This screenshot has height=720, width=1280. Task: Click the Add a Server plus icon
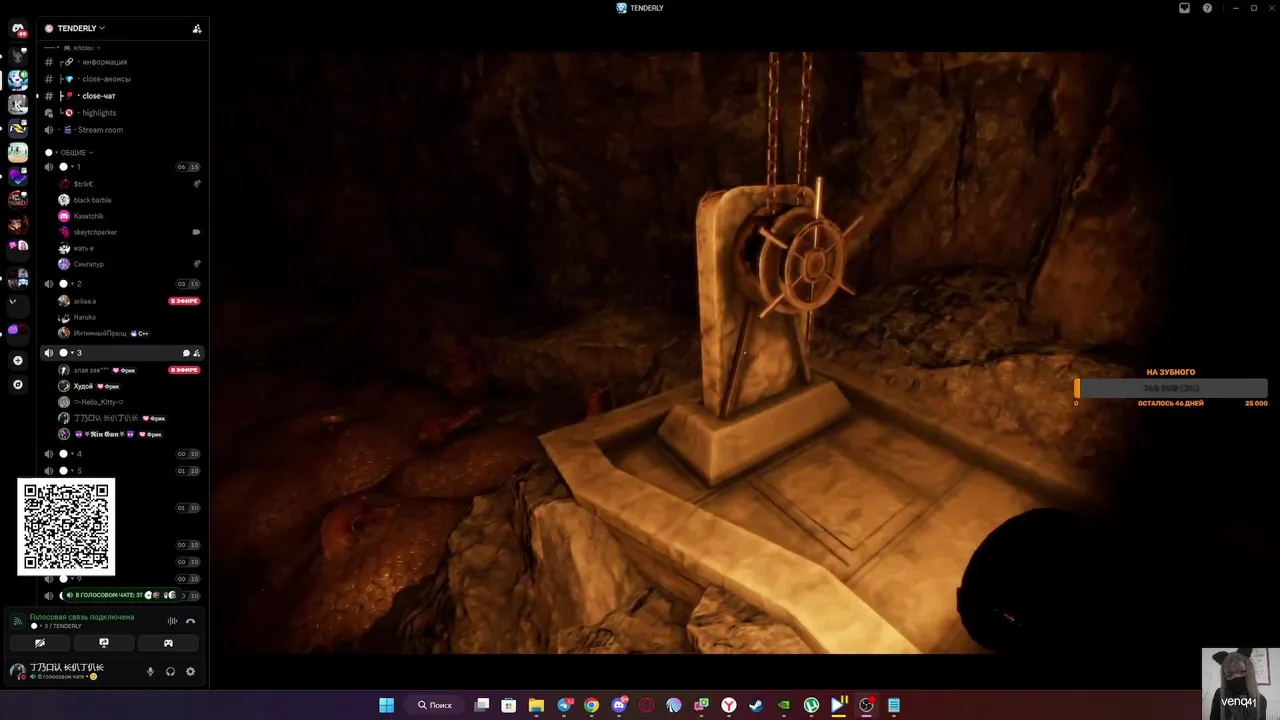tap(18, 360)
